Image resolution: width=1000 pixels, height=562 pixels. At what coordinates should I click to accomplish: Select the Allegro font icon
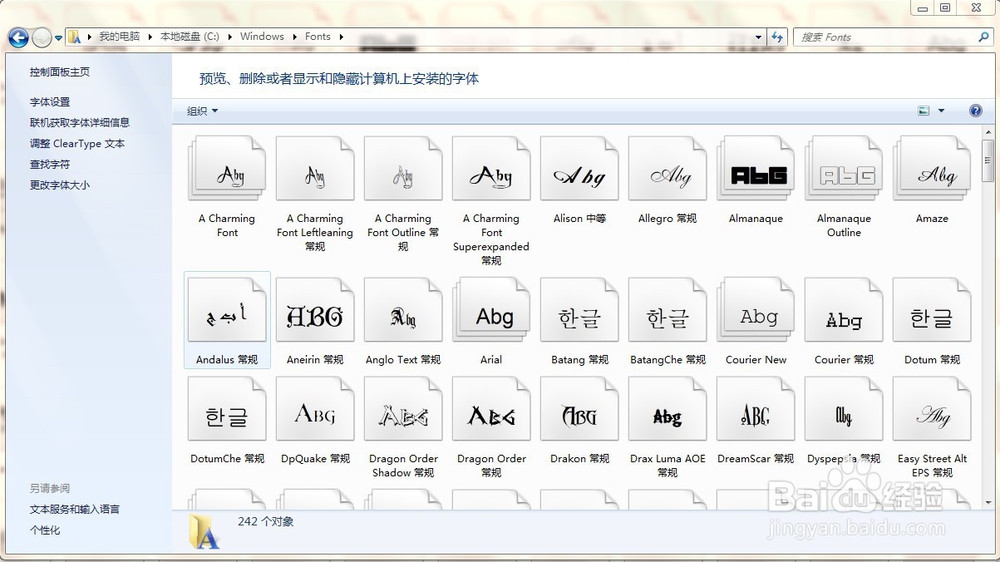tap(667, 169)
